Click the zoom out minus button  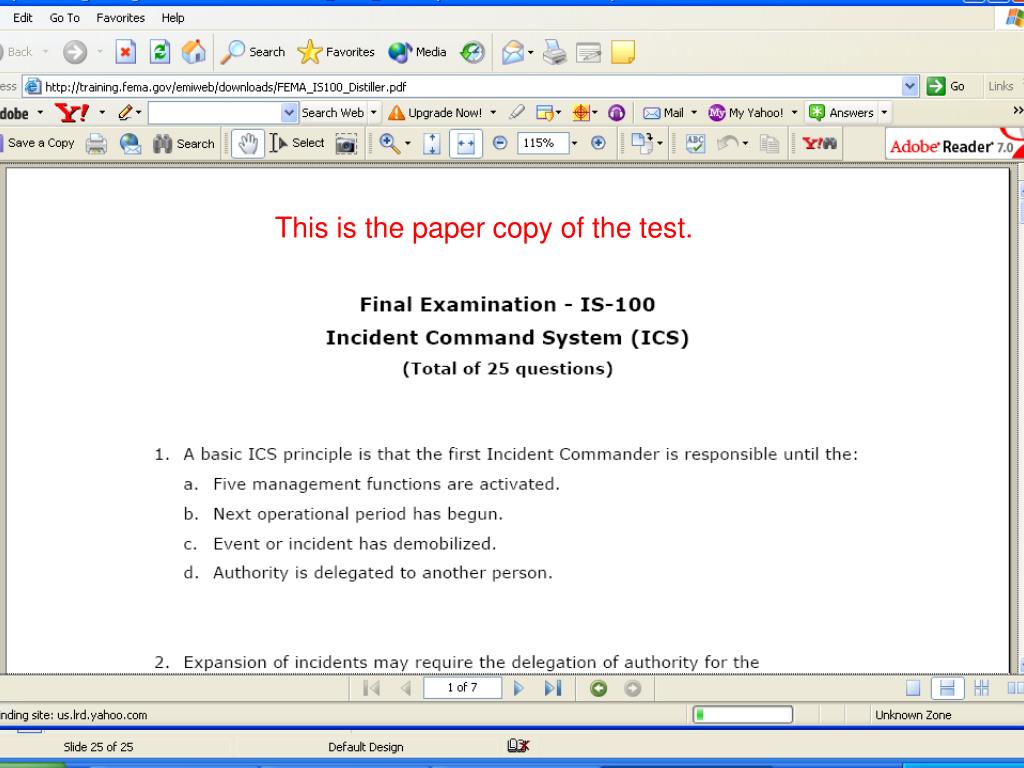point(500,143)
